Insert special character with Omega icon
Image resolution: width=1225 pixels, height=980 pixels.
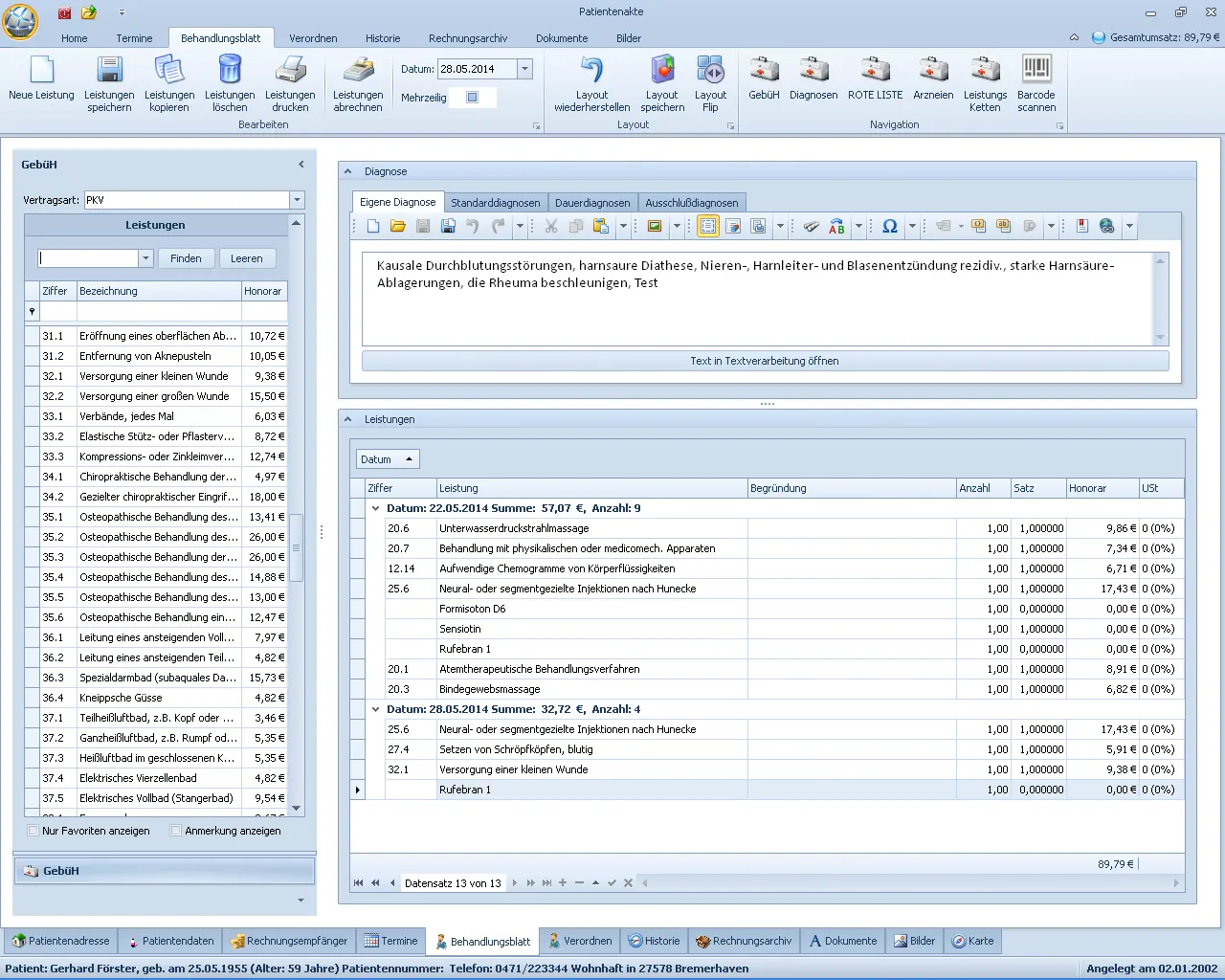[x=889, y=227]
